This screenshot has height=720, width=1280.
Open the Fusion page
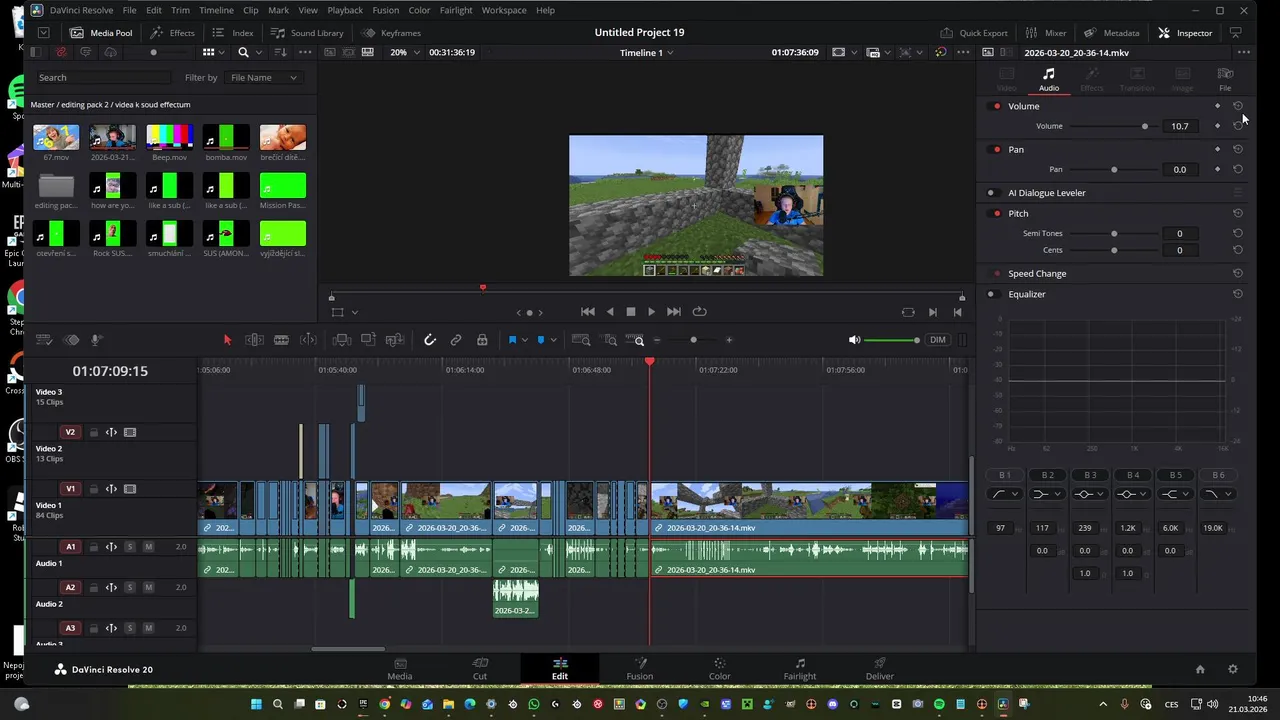[640, 668]
